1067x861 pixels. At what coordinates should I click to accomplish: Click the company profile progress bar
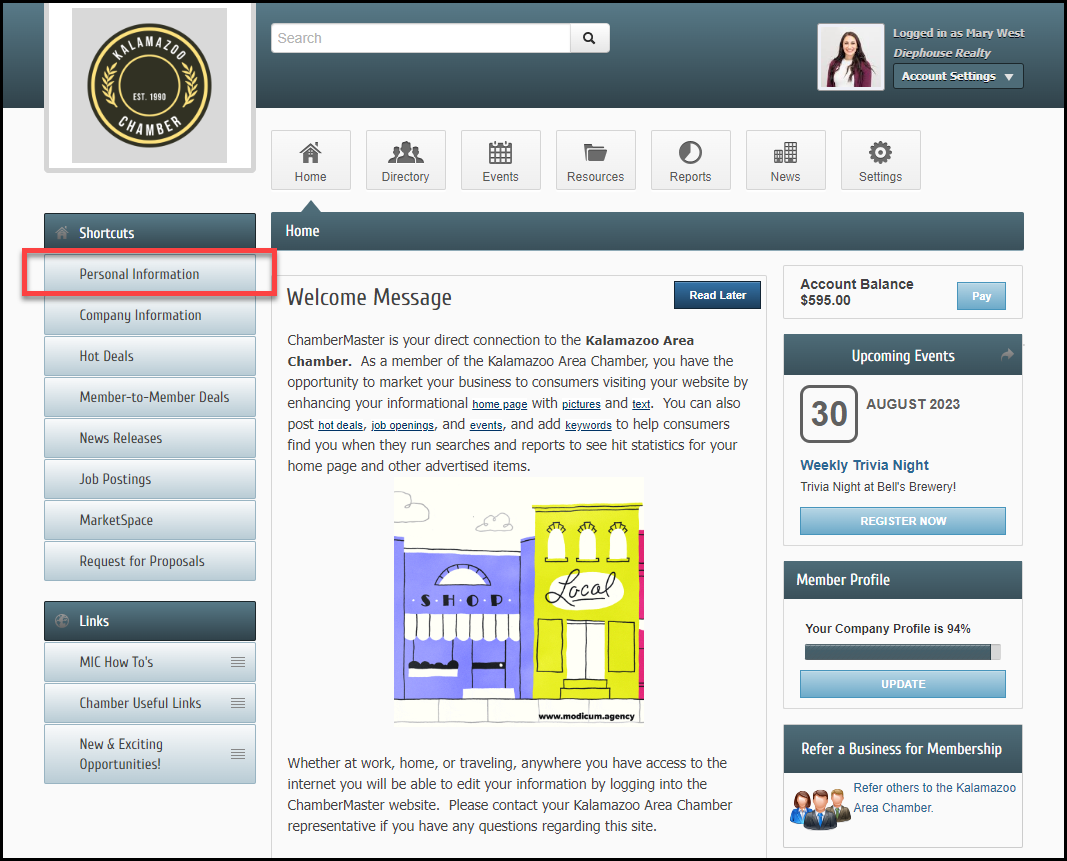(x=902, y=652)
